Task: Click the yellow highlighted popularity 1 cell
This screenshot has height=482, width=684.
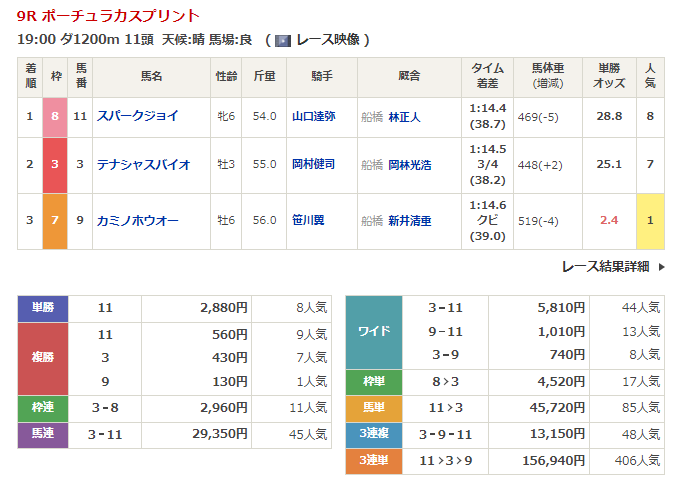Action: 650,219
